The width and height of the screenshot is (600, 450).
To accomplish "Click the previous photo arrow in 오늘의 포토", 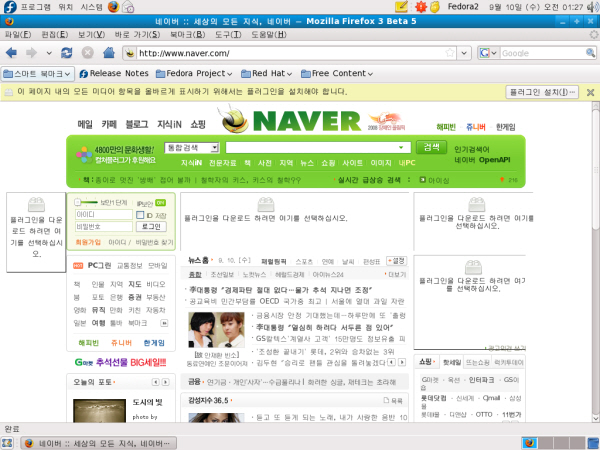I will point(155,382).
